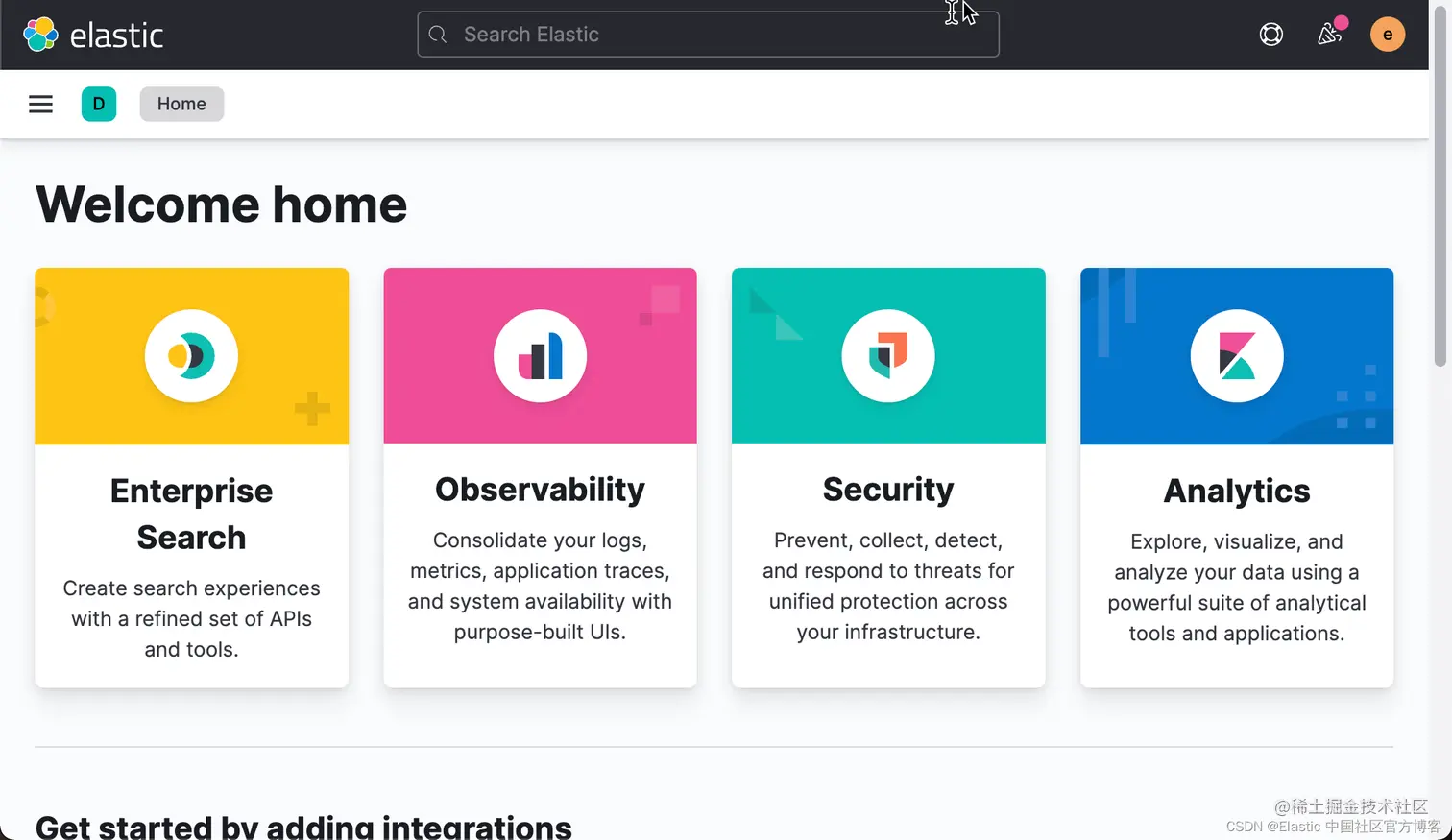The height and width of the screenshot is (840, 1452).
Task: Click the Analytics Kibana icon
Action: pyautogui.click(x=1237, y=356)
